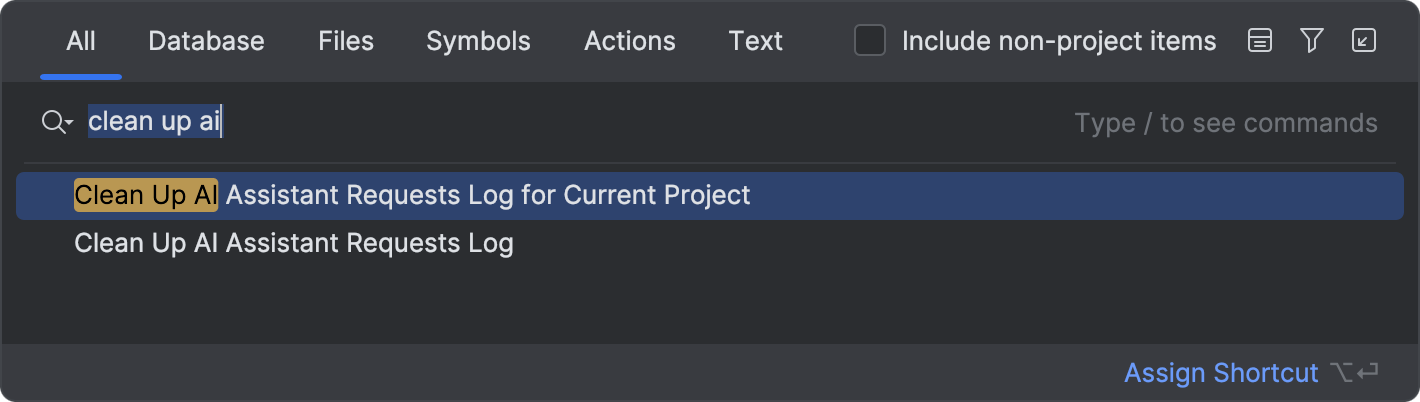This screenshot has width=1420, height=402.
Task: Open the Files tab
Action: click(346, 41)
